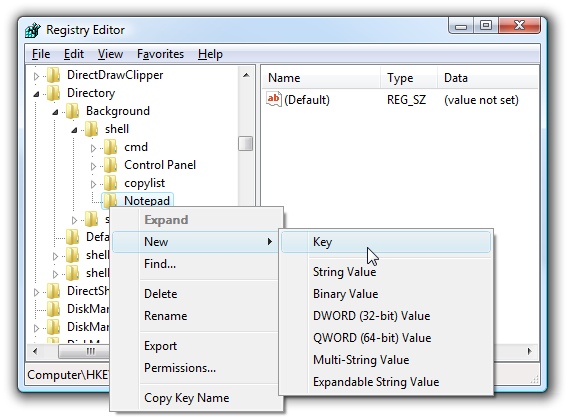
Task: Select the Notepad key folder icon
Action: click(x=110, y=200)
